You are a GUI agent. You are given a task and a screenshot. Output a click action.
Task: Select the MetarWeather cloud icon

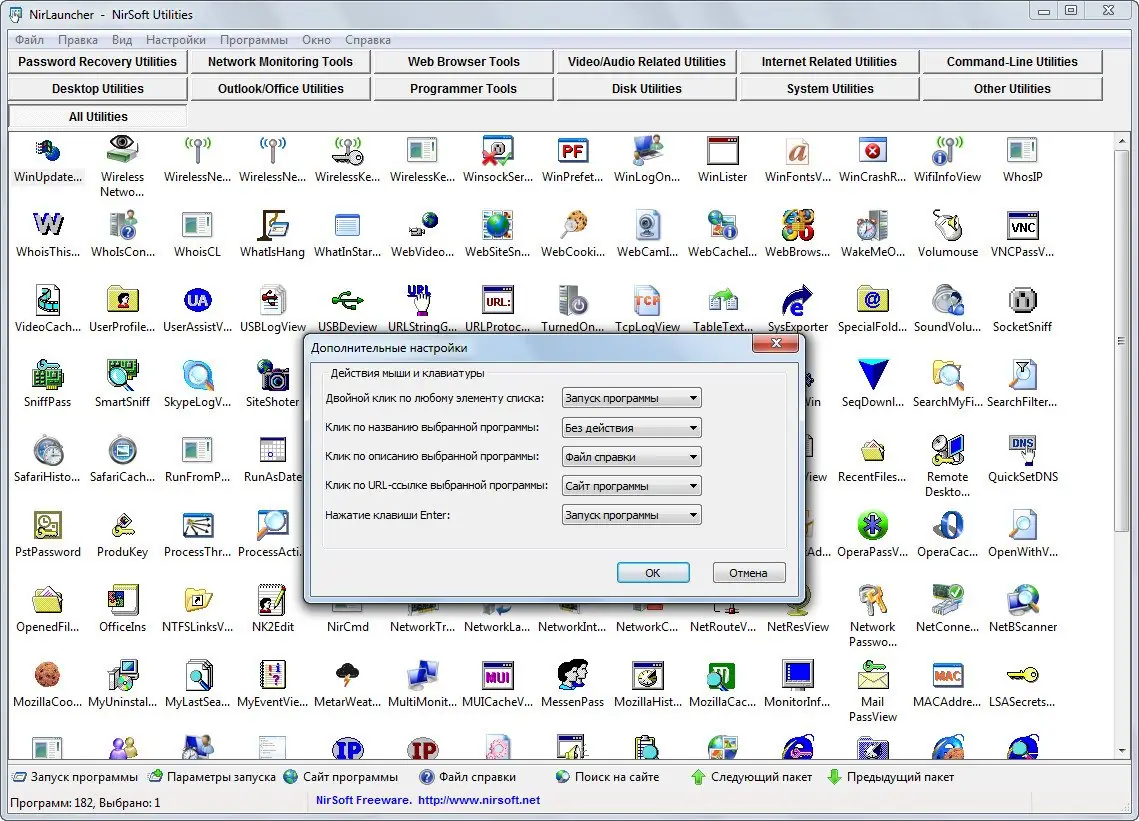[347, 675]
